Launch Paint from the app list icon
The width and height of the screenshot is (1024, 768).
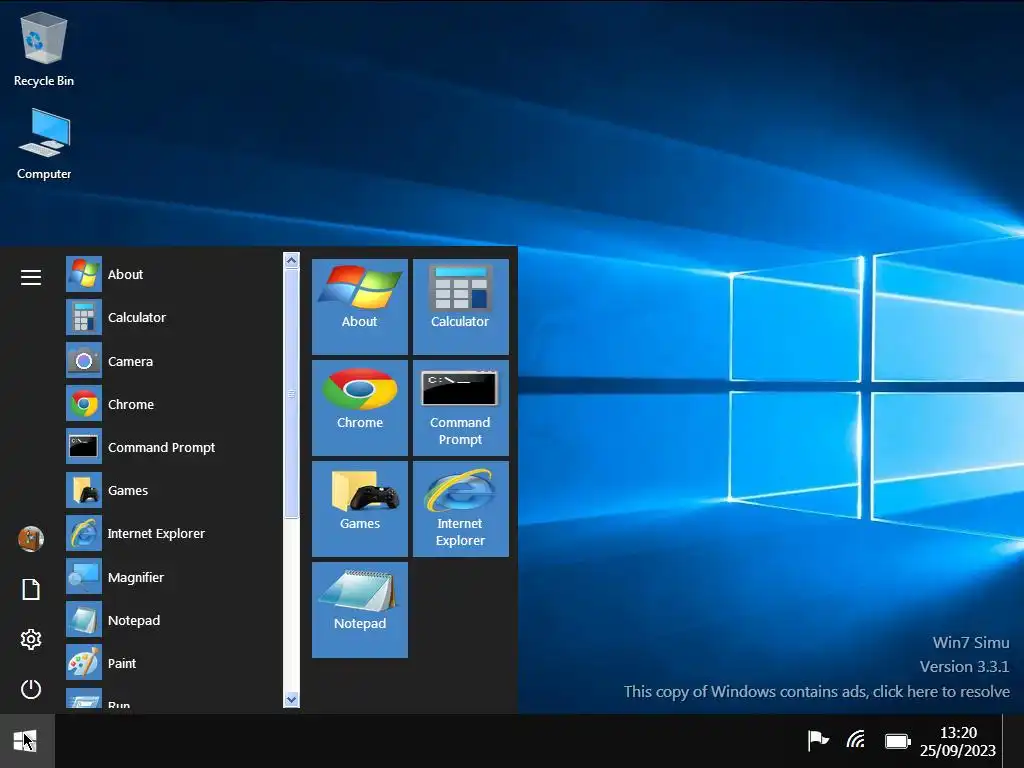click(x=84, y=663)
